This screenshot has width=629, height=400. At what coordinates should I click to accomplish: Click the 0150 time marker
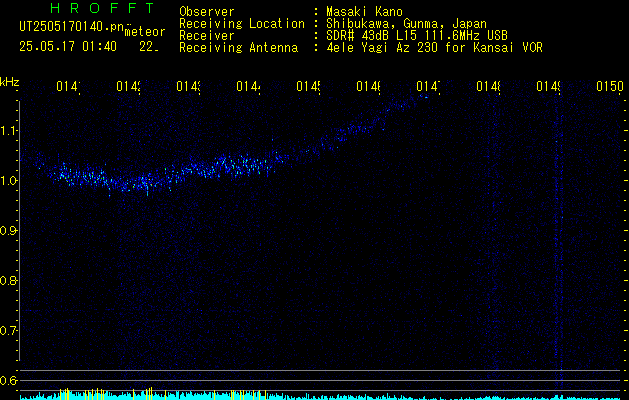(x=610, y=87)
